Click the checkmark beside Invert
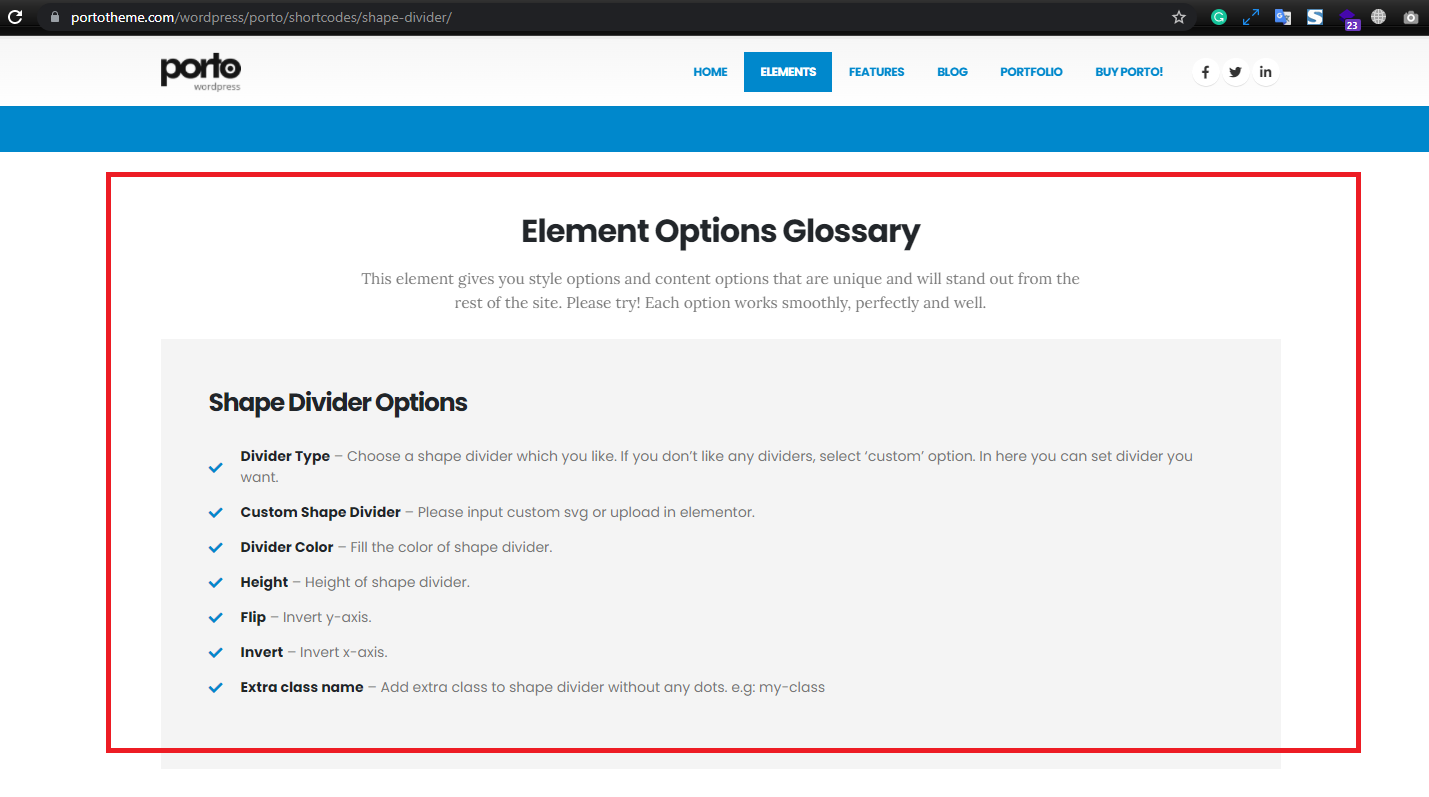The image size is (1429, 797). tap(215, 653)
